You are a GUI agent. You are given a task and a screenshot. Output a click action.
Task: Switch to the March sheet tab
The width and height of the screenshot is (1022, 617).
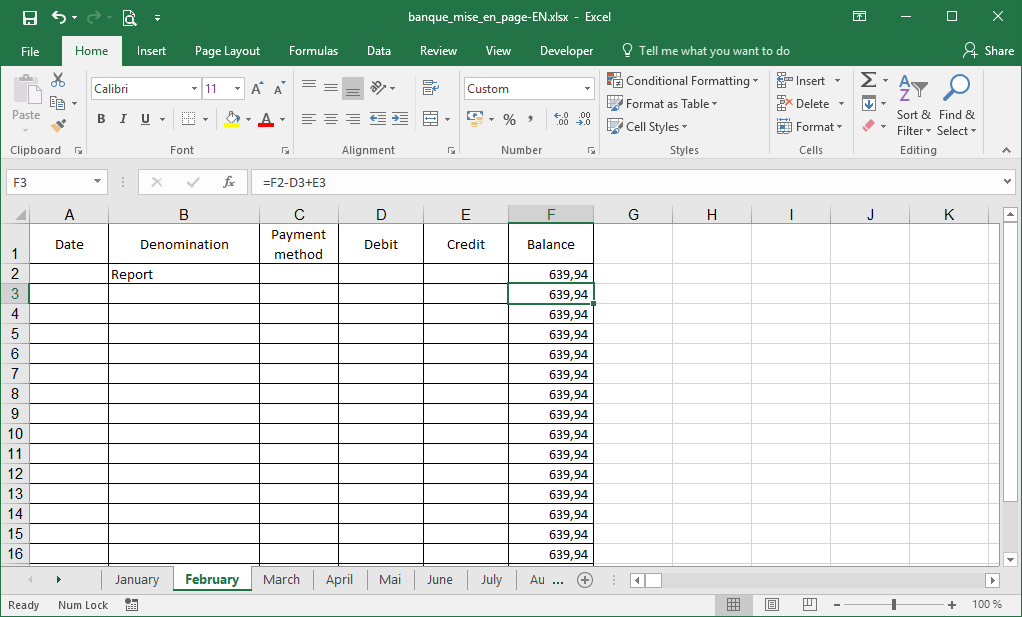pos(281,580)
